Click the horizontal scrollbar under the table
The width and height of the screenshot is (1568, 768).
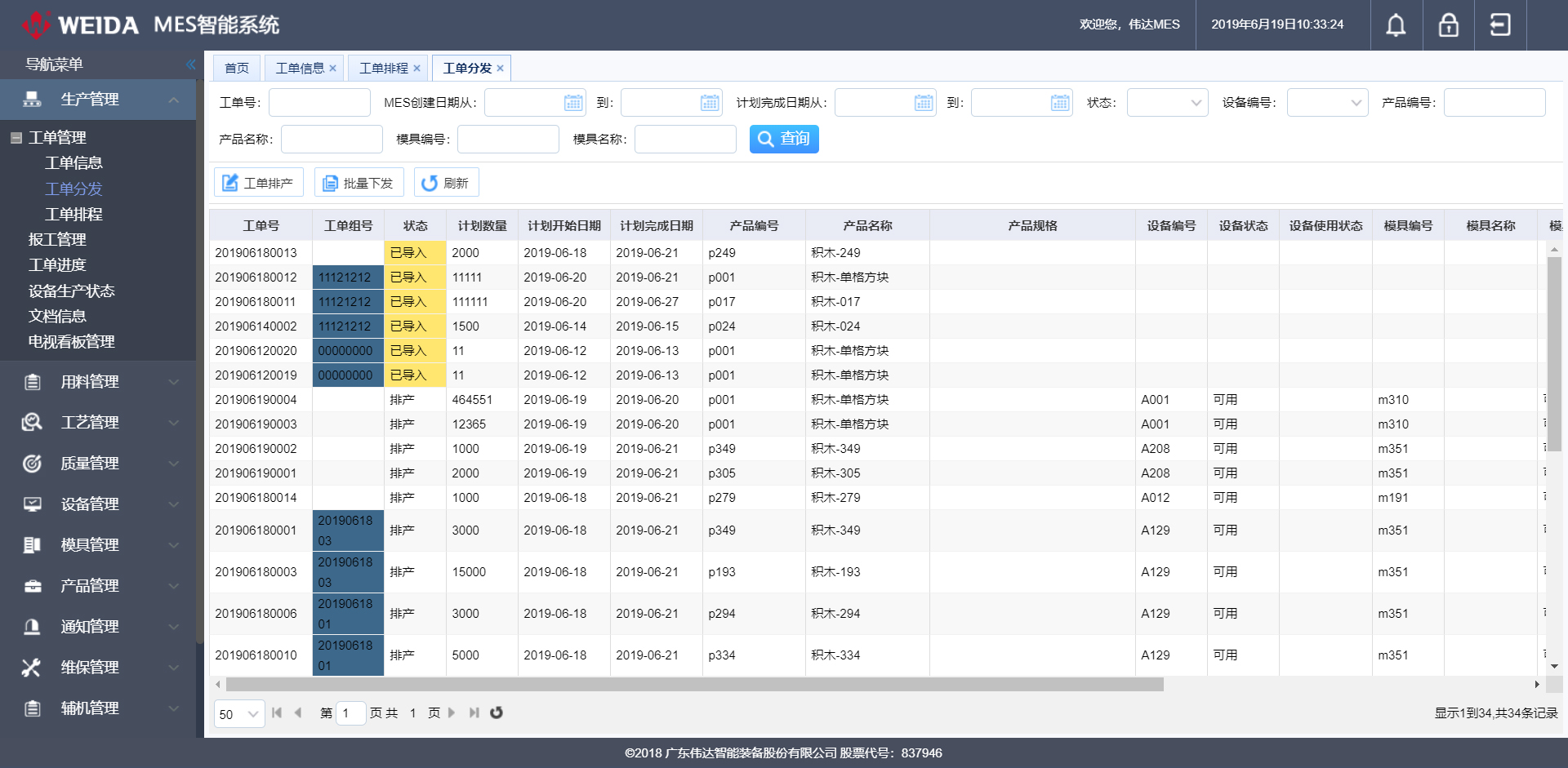click(x=694, y=685)
